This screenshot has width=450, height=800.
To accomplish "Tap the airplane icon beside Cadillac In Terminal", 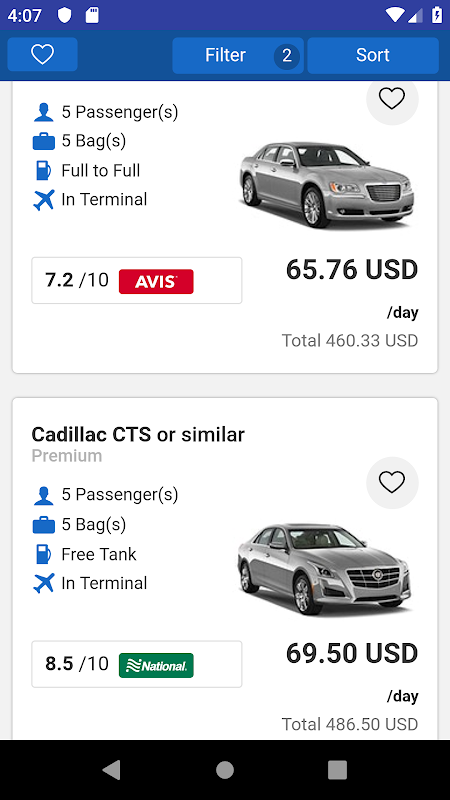I will (43, 583).
